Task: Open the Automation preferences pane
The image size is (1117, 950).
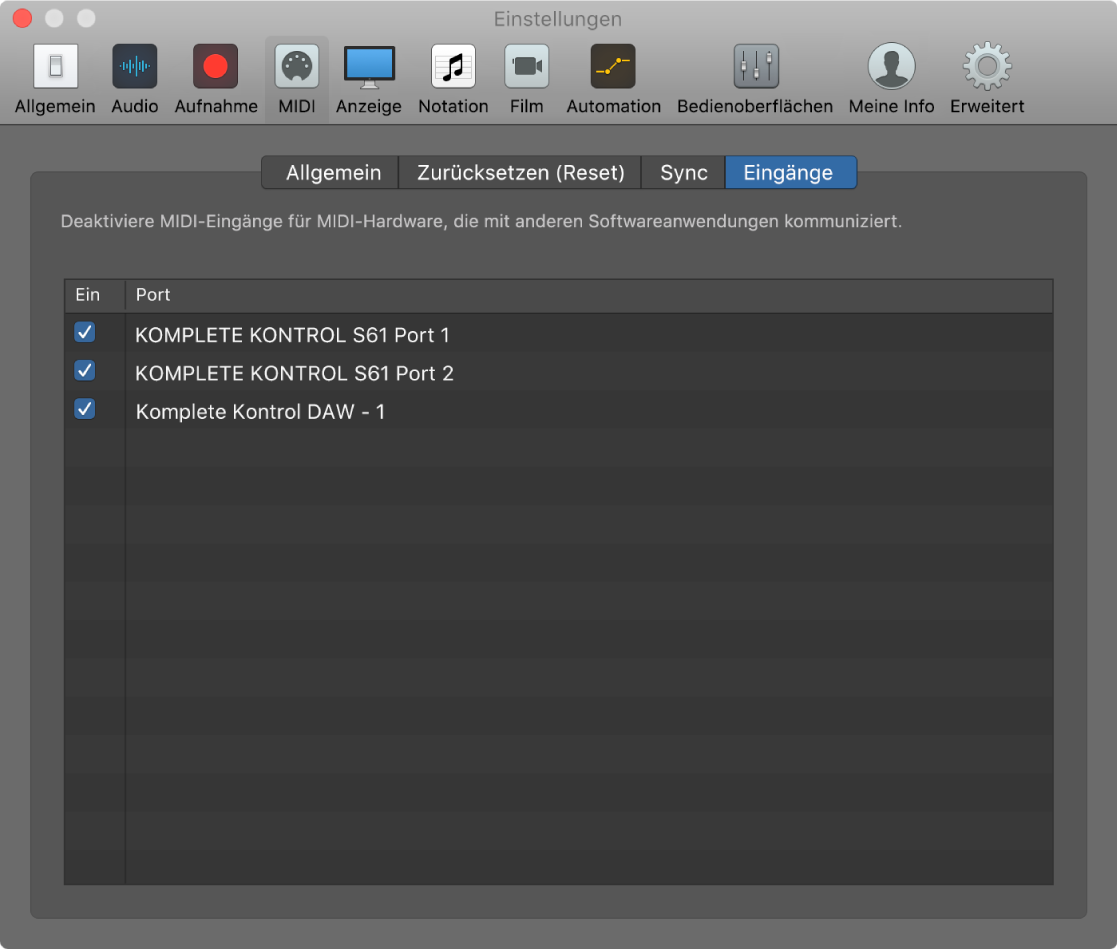Action: click(x=613, y=67)
